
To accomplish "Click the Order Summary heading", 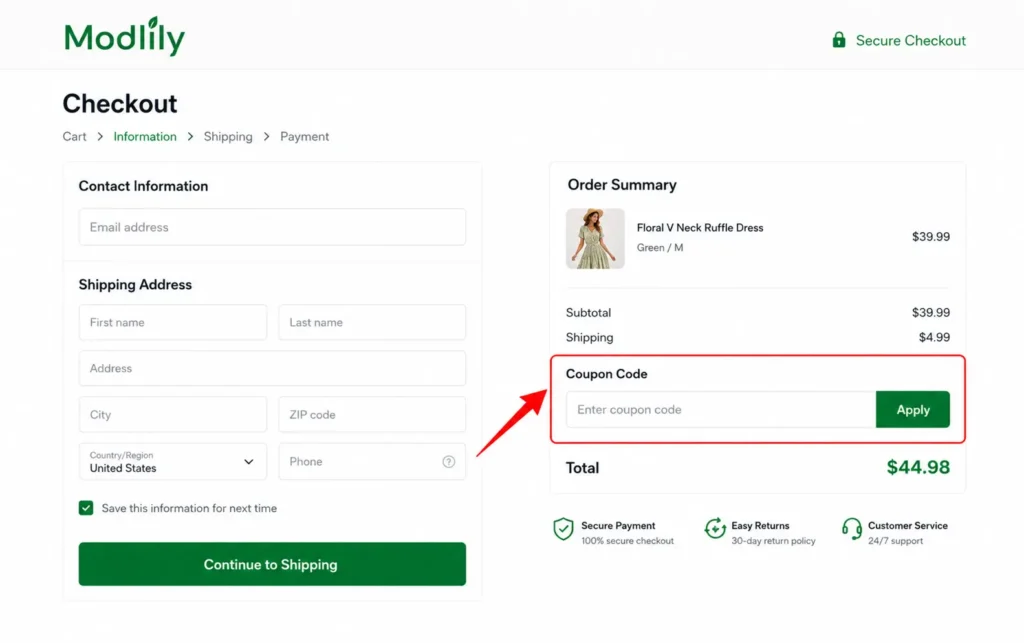I will (x=622, y=185).
